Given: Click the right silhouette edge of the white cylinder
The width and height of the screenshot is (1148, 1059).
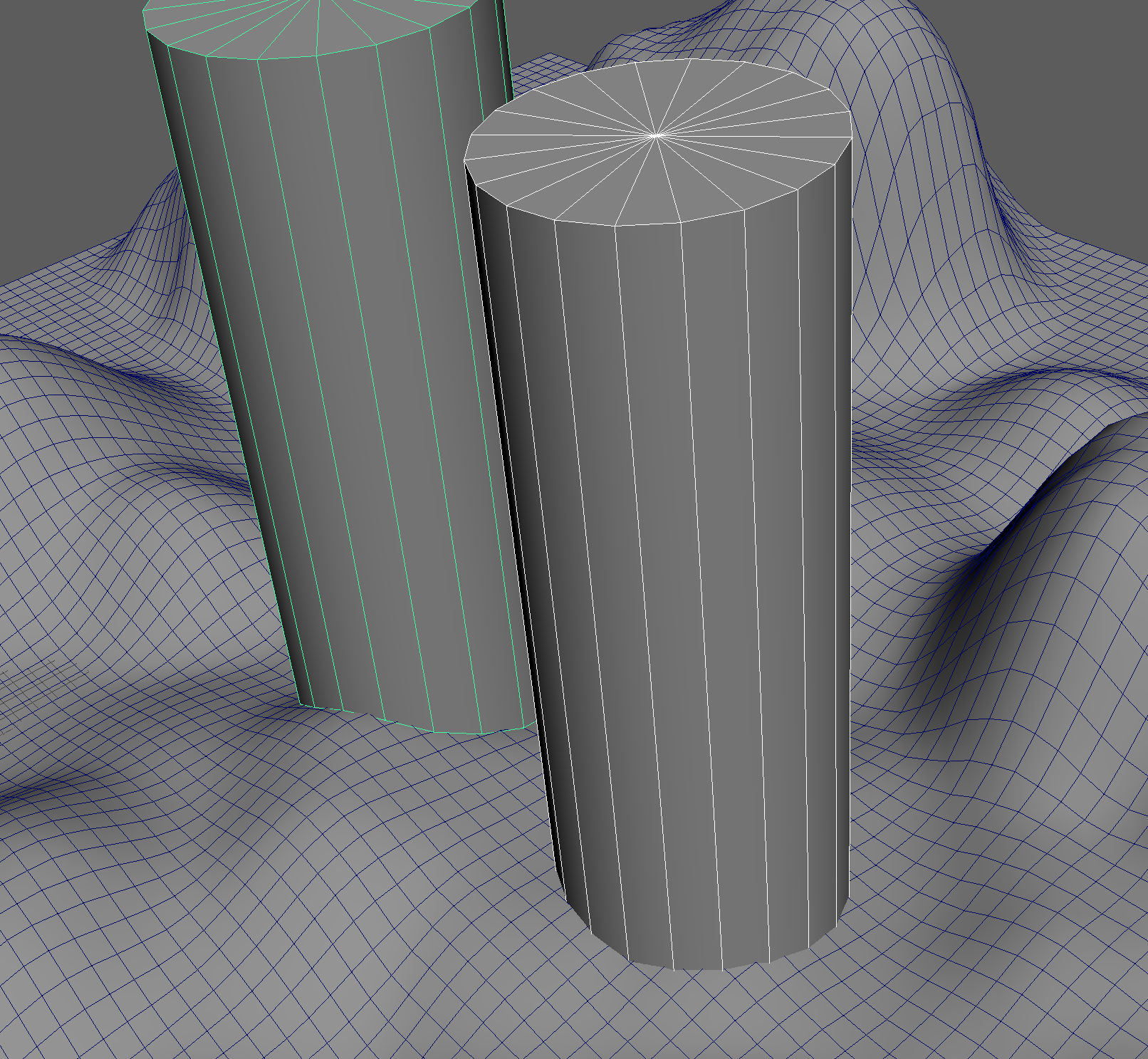Looking at the screenshot, I should click(x=851, y=570).
